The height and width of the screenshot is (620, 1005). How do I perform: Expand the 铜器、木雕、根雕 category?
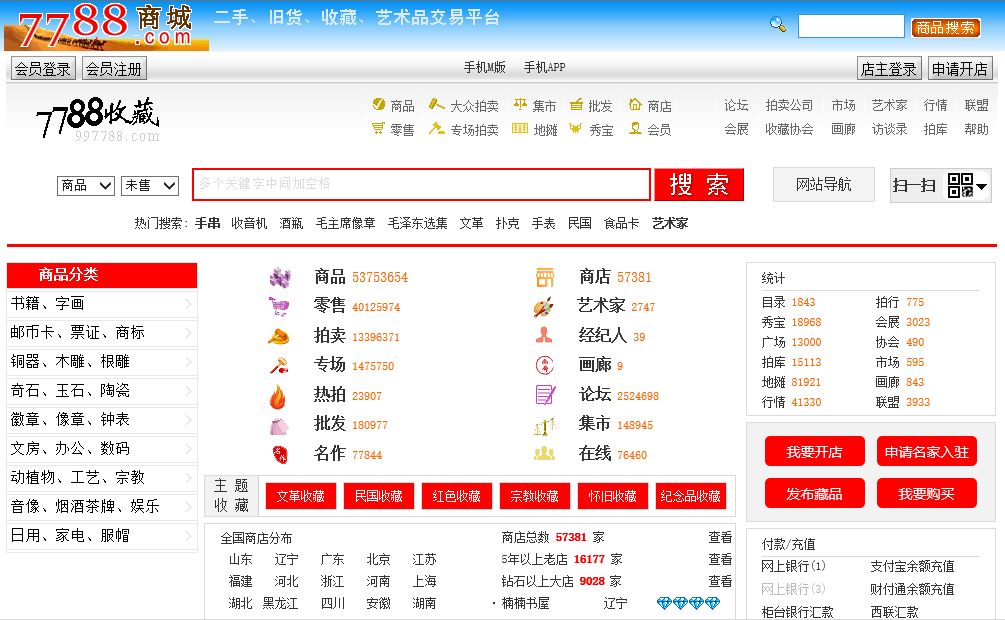[x=102, y=362]
